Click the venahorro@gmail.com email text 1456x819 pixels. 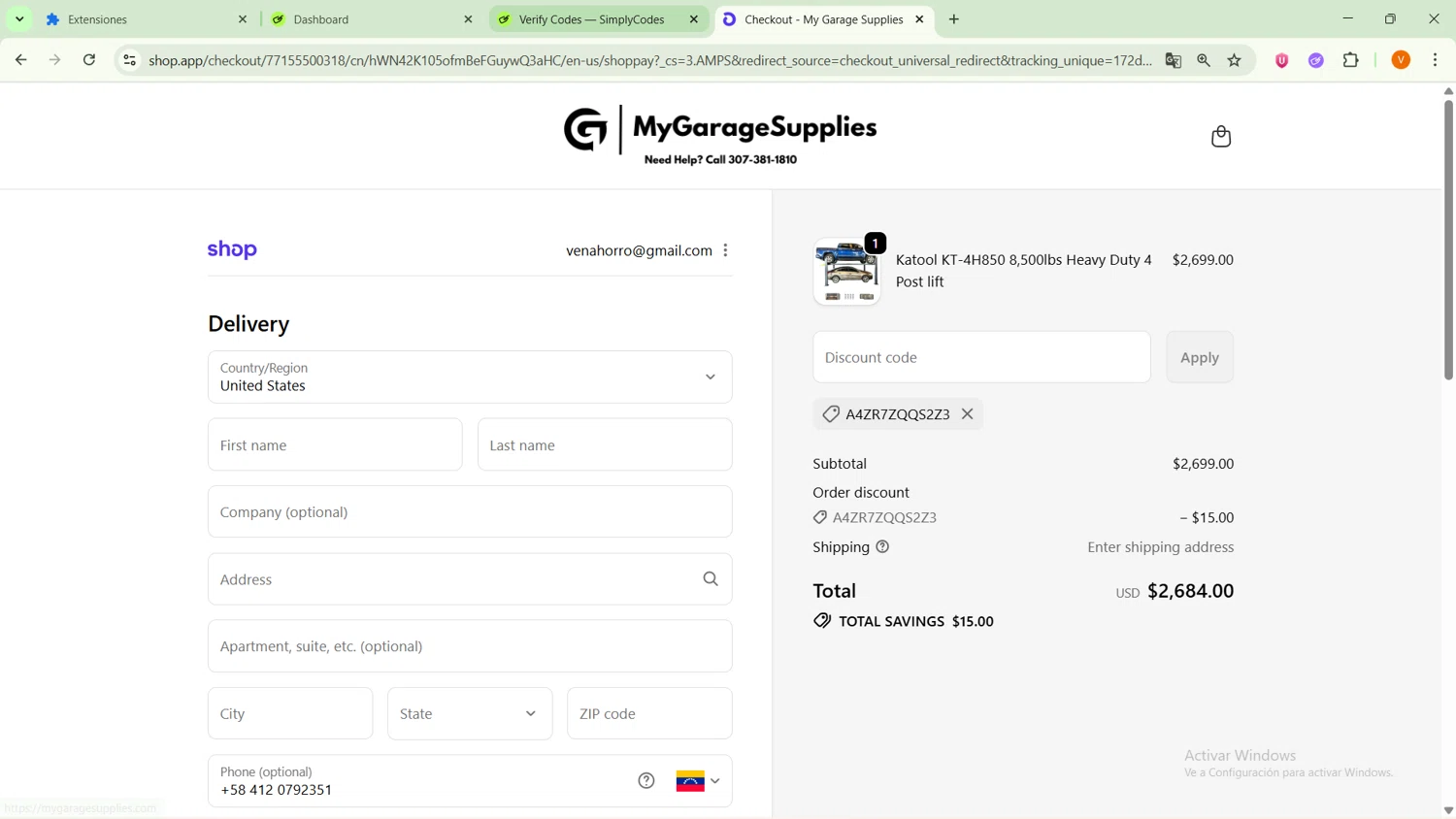pyautogui.click(x=639, y=250)
